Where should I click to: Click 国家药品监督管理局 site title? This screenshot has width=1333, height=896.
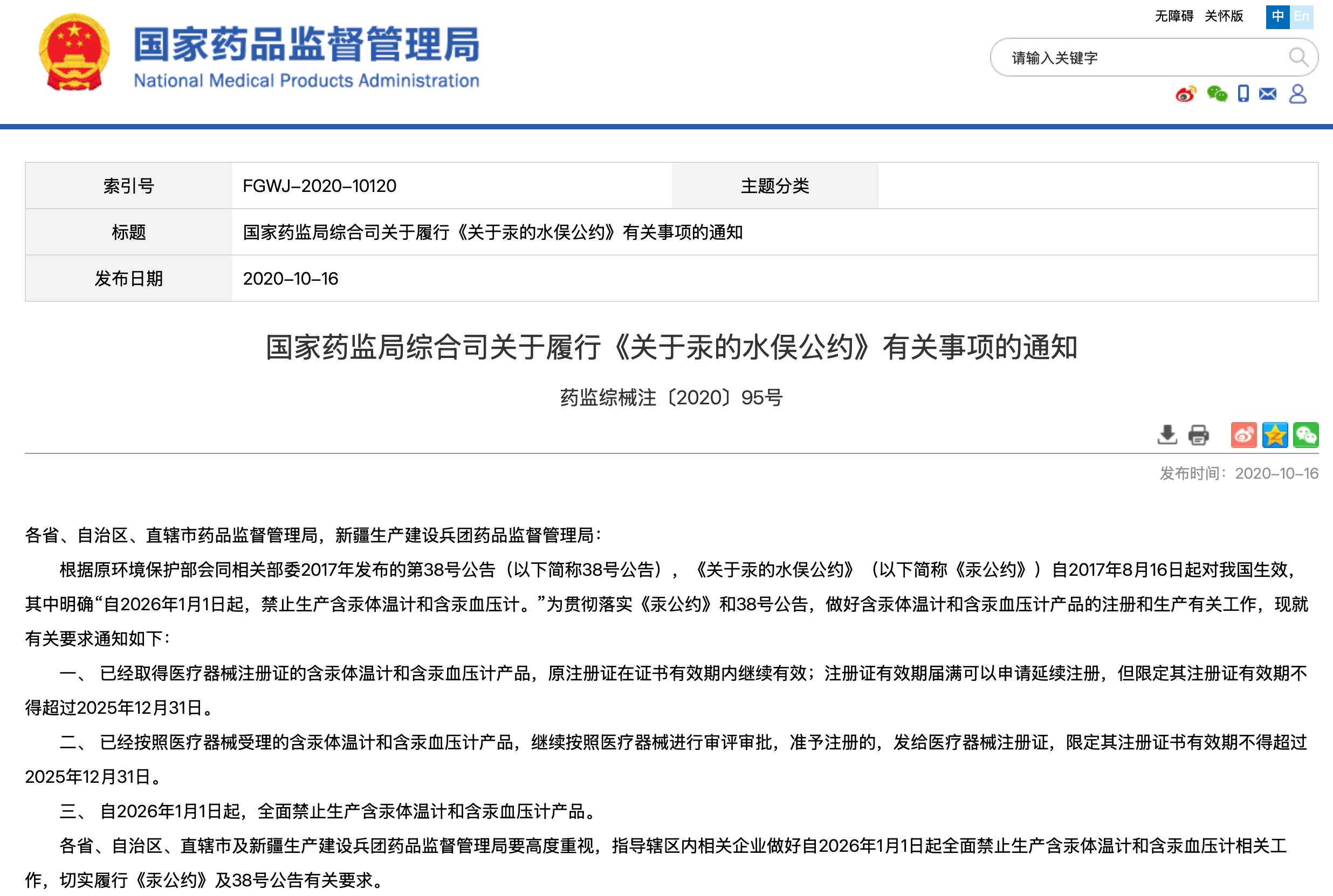pos(306,44)
